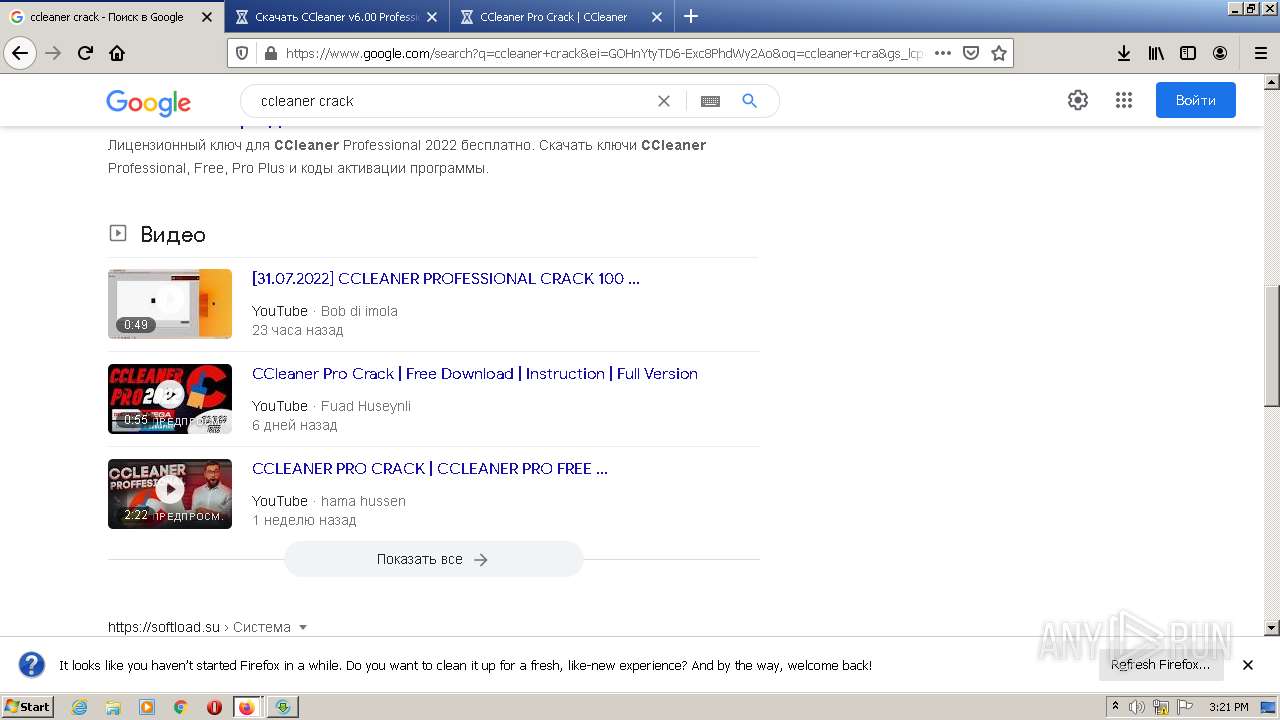Clear the Google search box text
The height and width of the screenshot is (720, 1280).
[663, 101]
